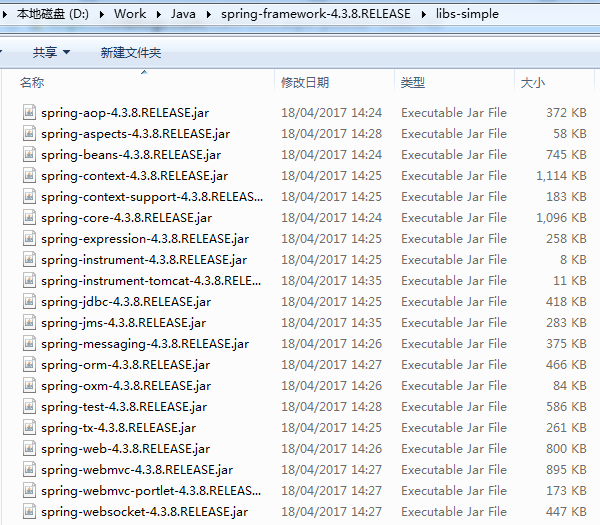Image resolution: width=600 pixels, height=525 pixels.
Task: Click the spring-websocket jar file icon
Action: click(x=29, y=512)
